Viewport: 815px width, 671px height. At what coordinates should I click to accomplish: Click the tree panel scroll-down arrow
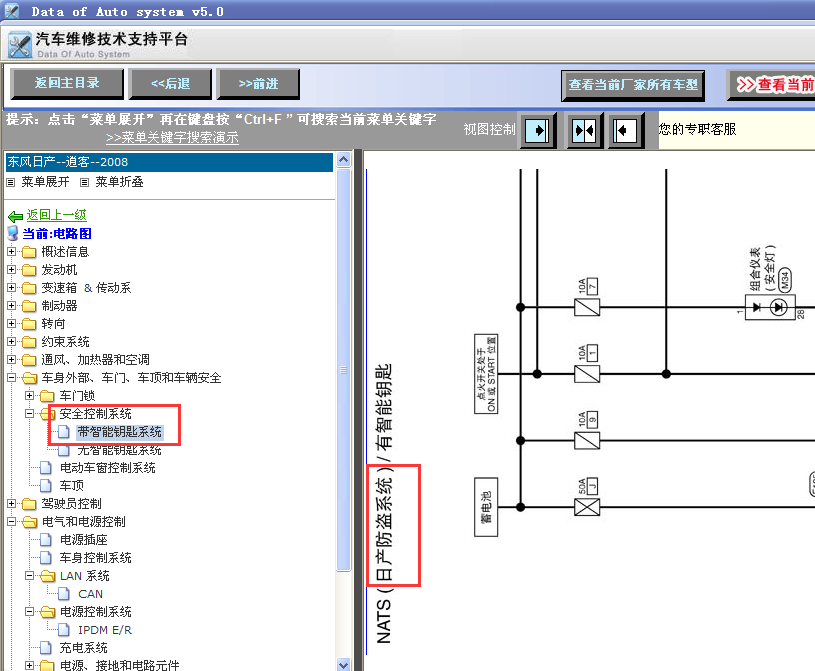click(344, 664)
